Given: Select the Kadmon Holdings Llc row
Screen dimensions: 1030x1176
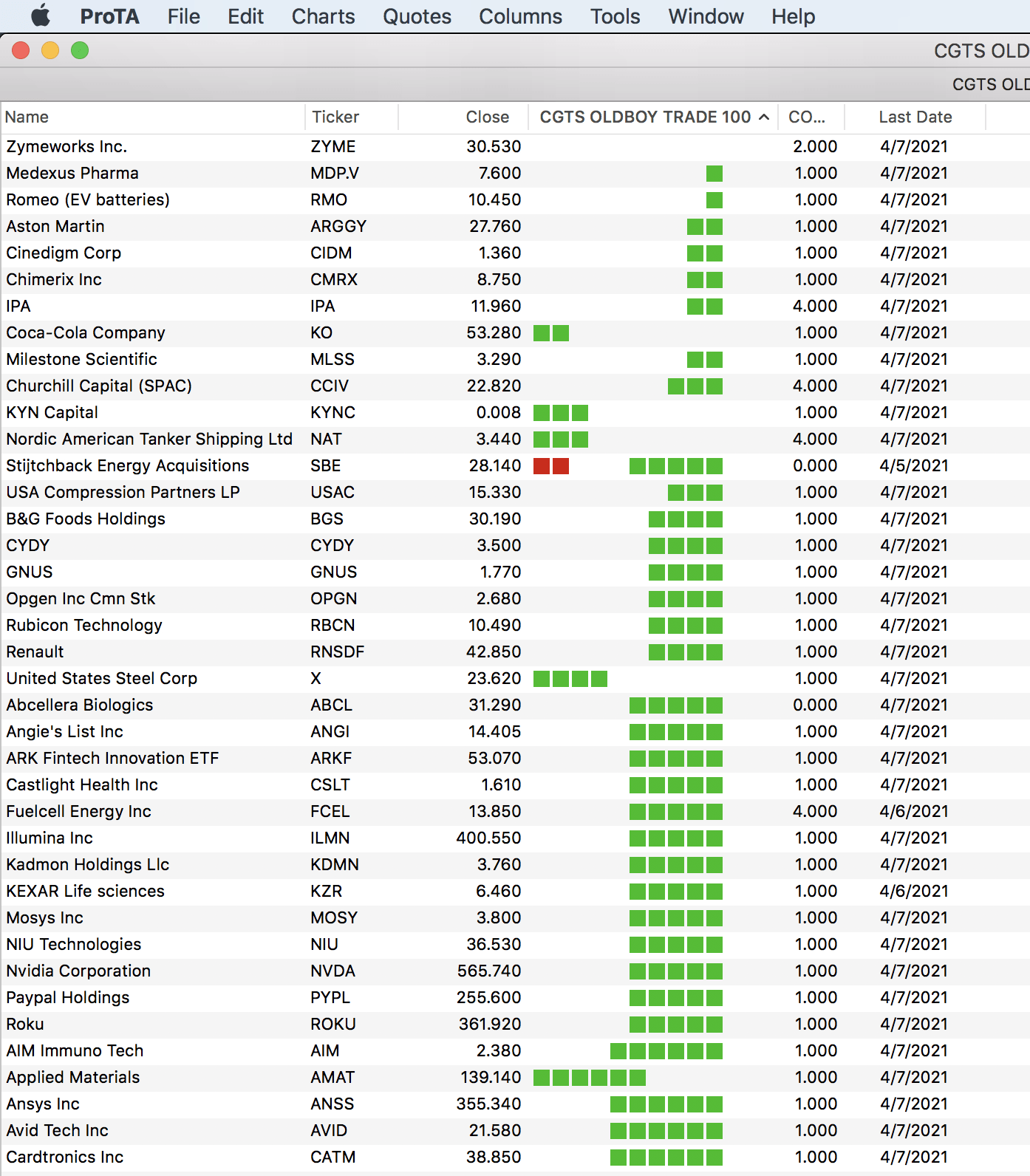Looking at the screenshot, I should [x=515, y=864].
